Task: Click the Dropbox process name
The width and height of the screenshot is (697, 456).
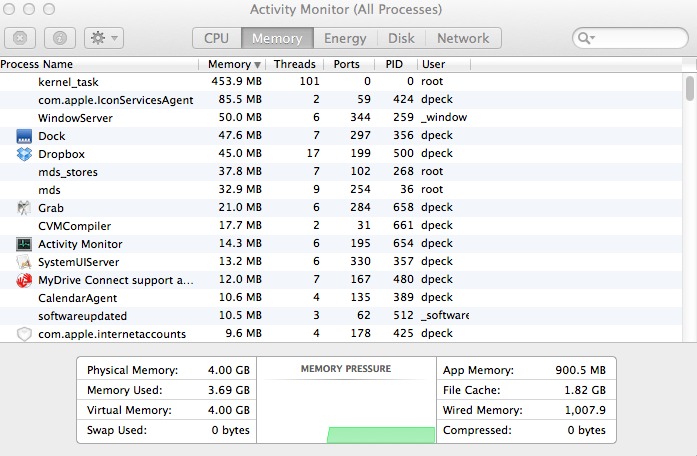Action: point(61,154)
